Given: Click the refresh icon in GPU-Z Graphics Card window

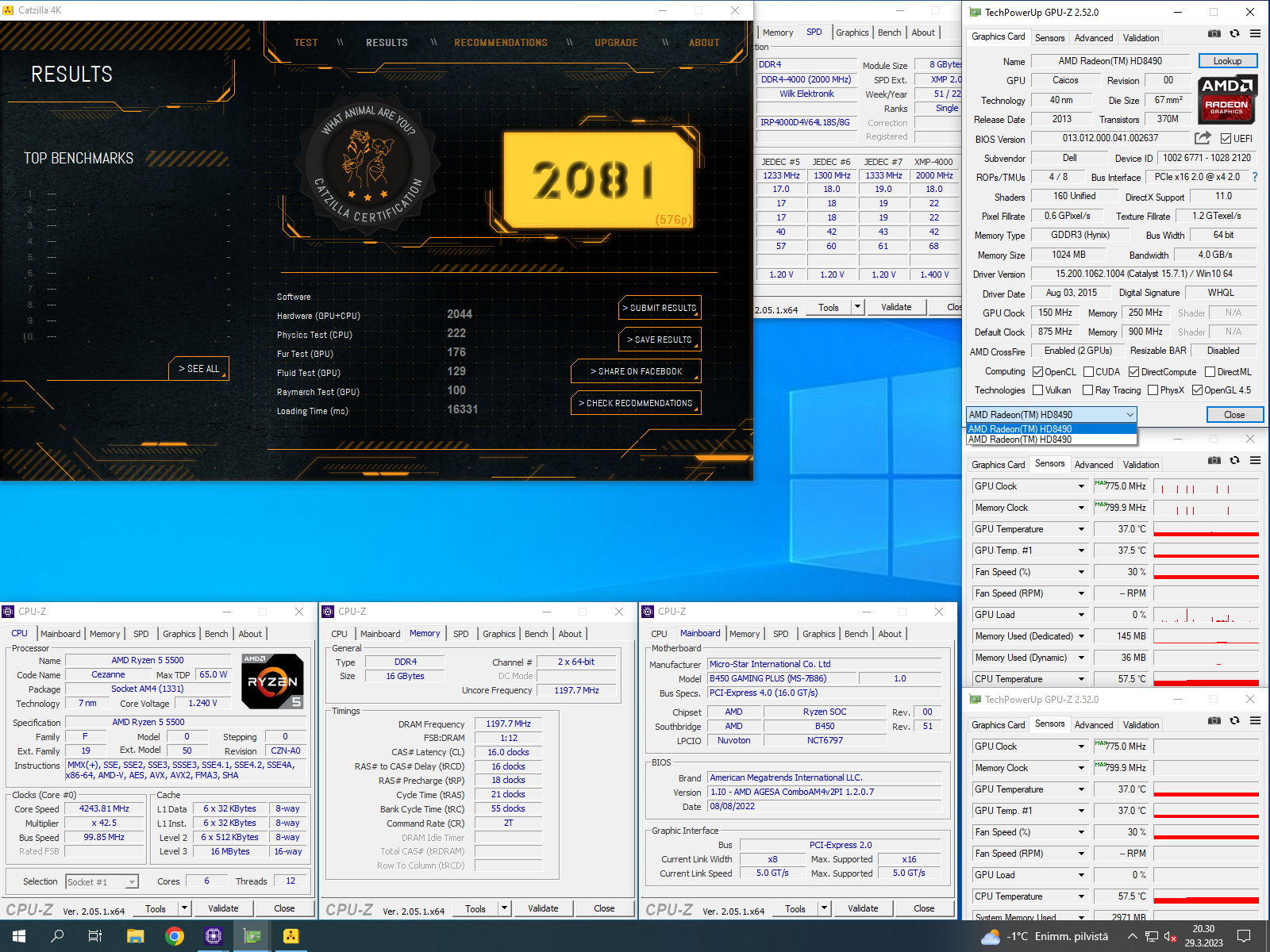Looking at the screenshot, I should pyautogui.click(x=1234, y=34).
